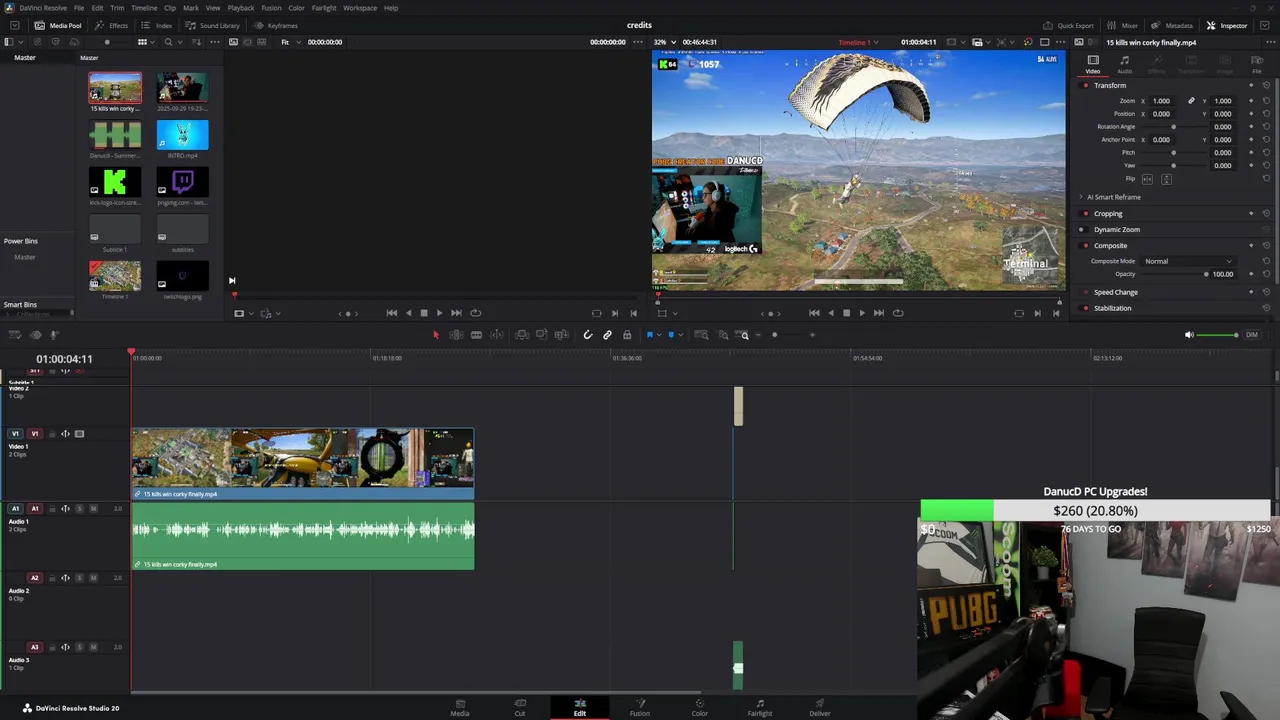The image size is (1280, 720).
Task: Open the marker color dropdown arrow
Action: coord(680,335)
